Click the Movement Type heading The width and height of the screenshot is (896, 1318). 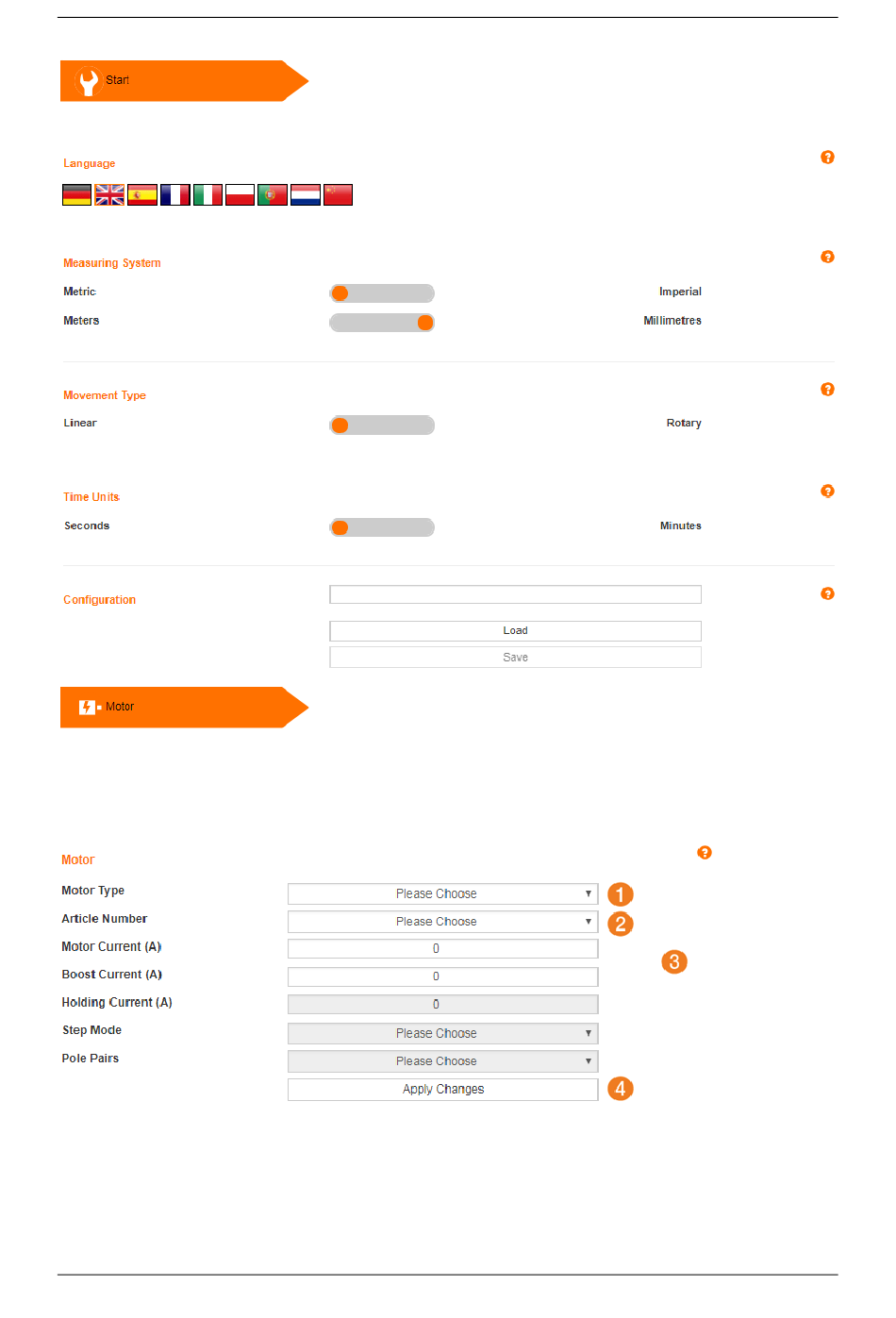105,396
